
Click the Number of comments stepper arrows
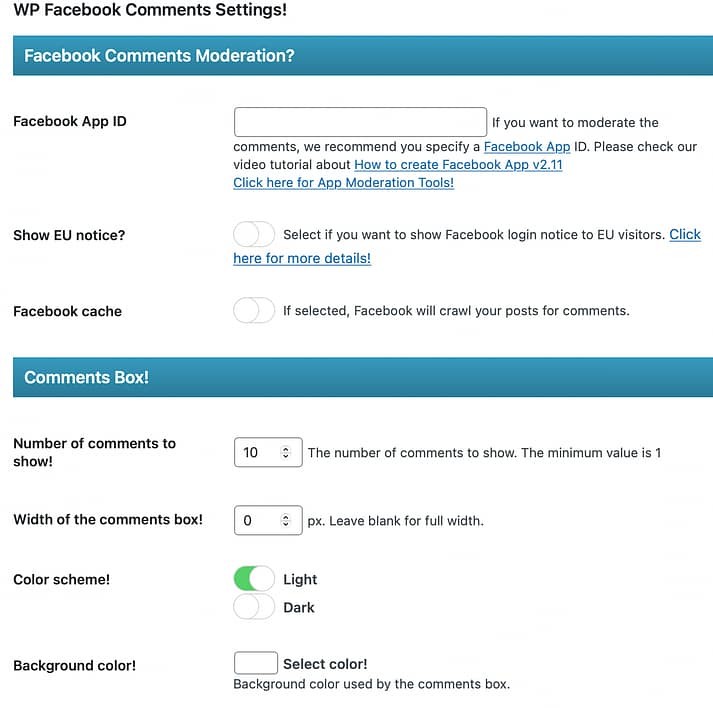pos(286,452)
